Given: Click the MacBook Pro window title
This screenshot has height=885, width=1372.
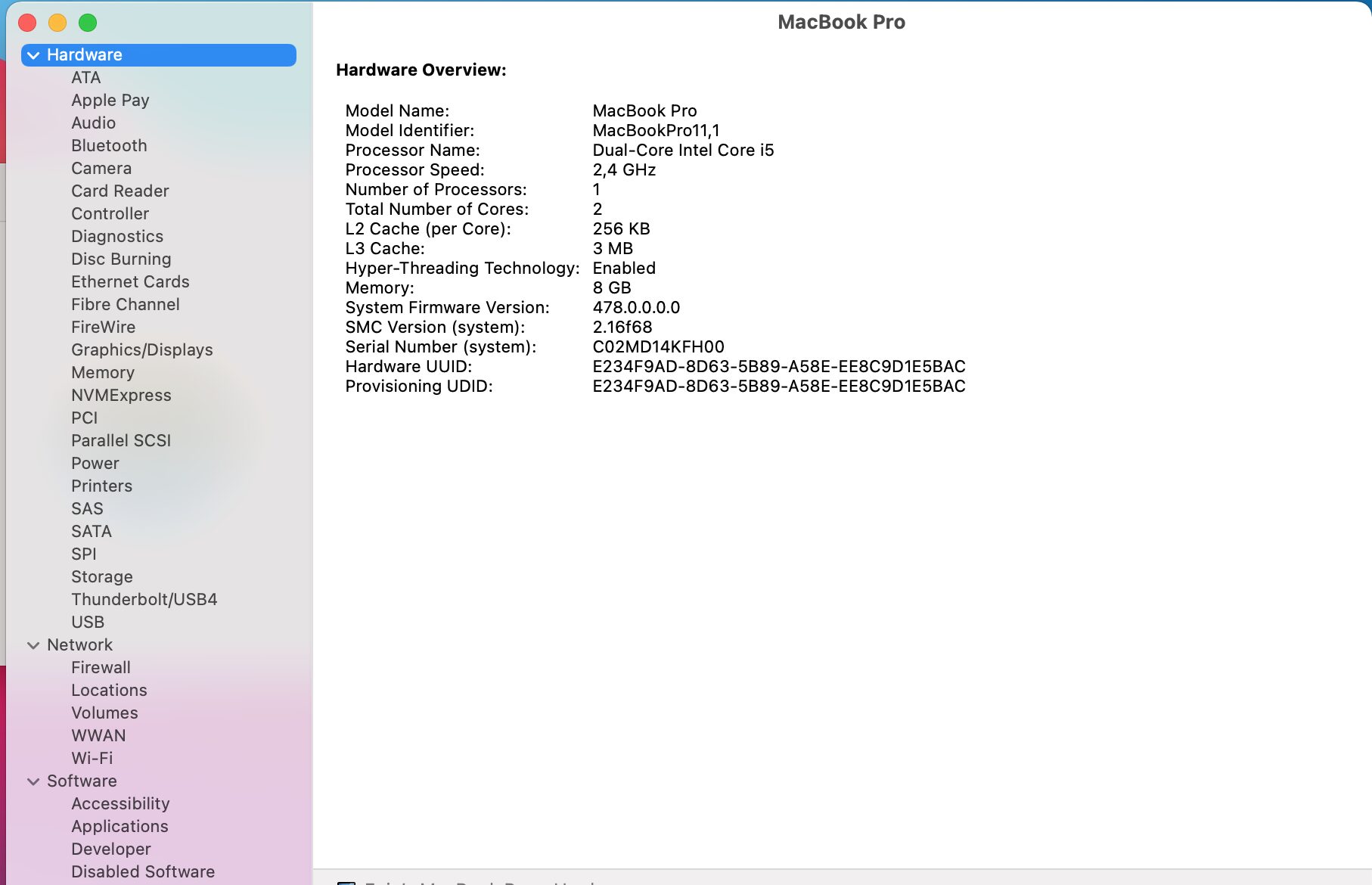Looking at the screenshot, I should tap(841, 22).
